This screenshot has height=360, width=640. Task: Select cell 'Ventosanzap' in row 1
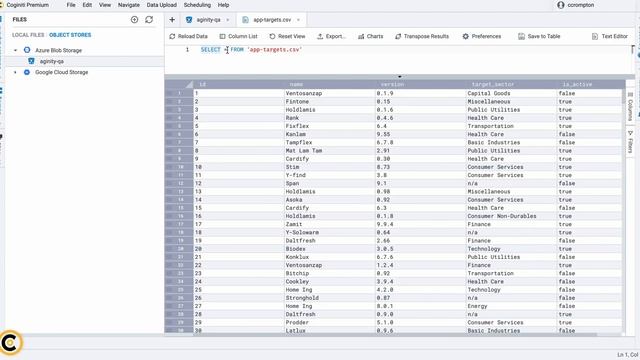(330, 93)
